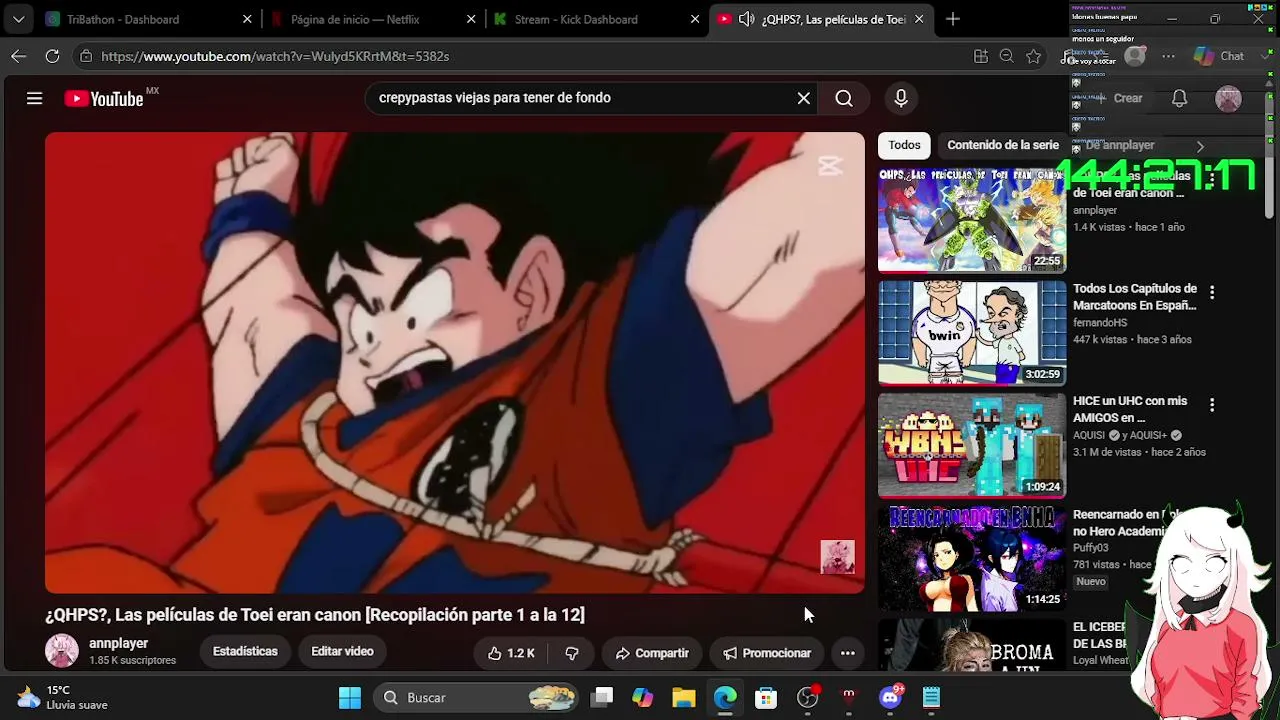
Task: Close the Kick Dashboard tab
Action: click(695, 19)
